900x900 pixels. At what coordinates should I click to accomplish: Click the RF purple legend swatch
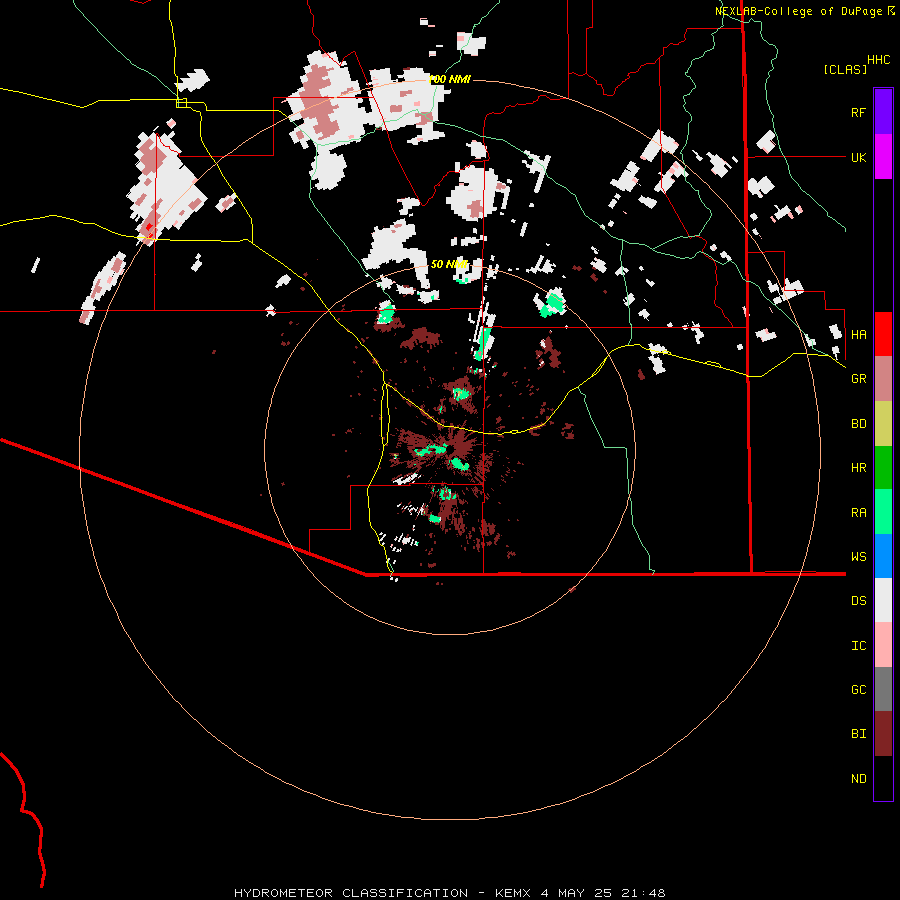pyautogui.click(x=883, y=112)
